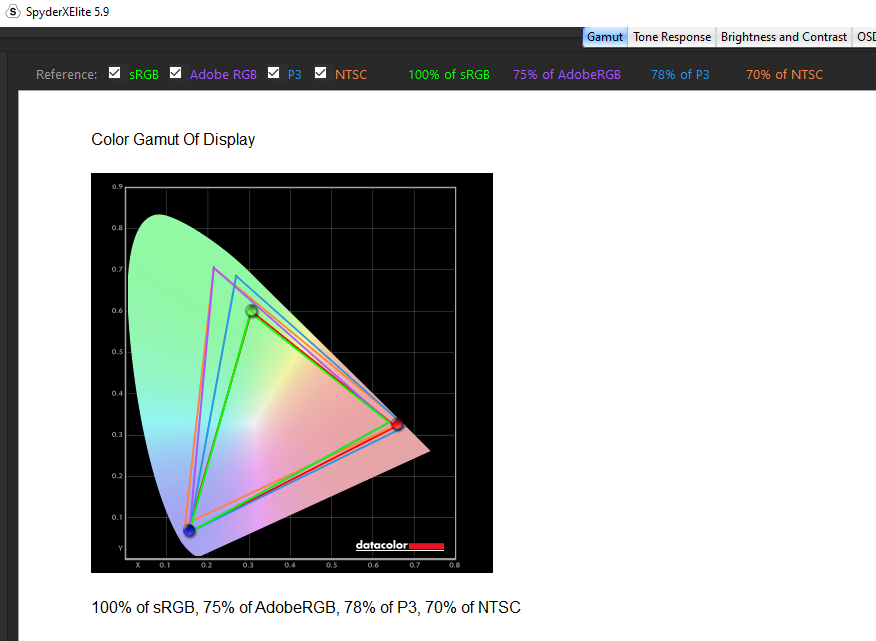The height and width of the screenshot is (641, 876).
Task: Open the partially visible OSD tab
Action: pyautogui.click(x=865, y=37)
